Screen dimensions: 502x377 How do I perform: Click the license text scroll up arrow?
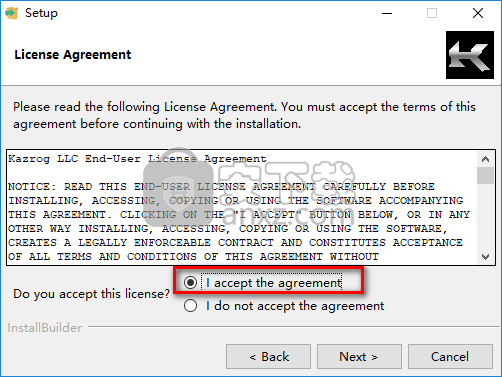click(485, 159)
